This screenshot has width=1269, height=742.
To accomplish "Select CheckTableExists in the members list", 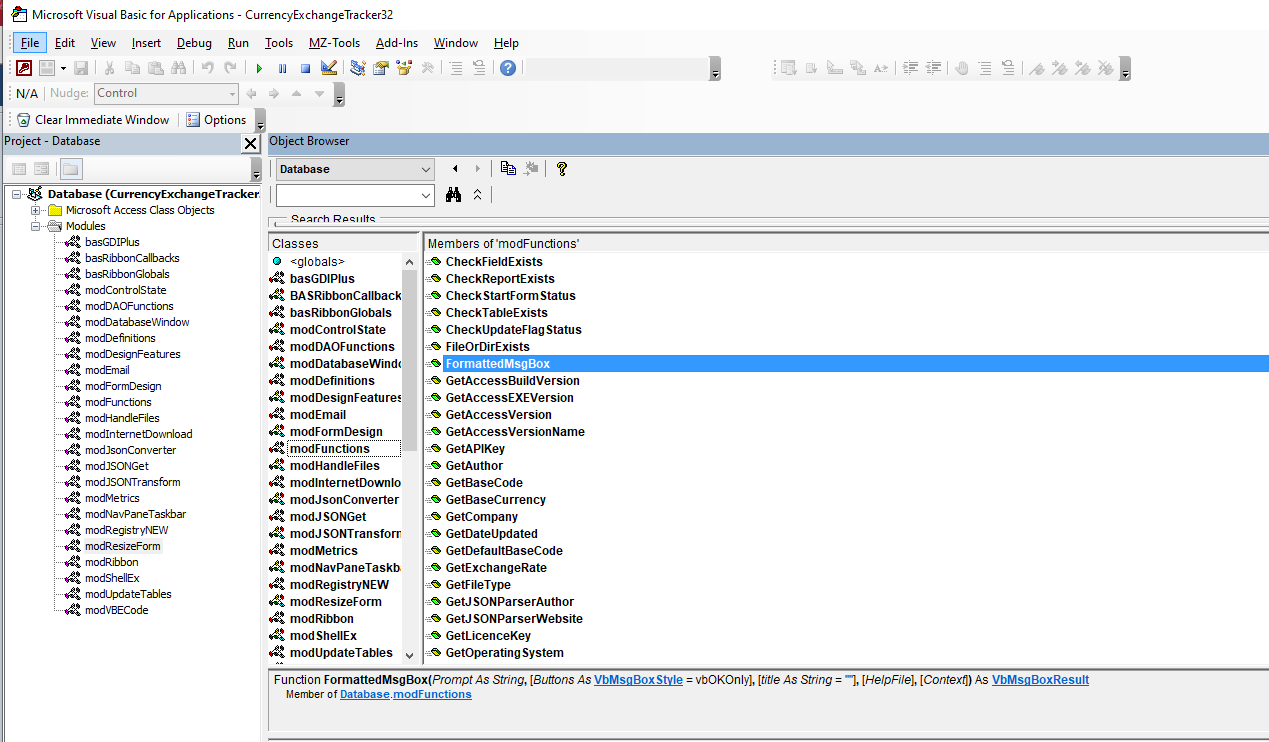I will click(497, 313).
